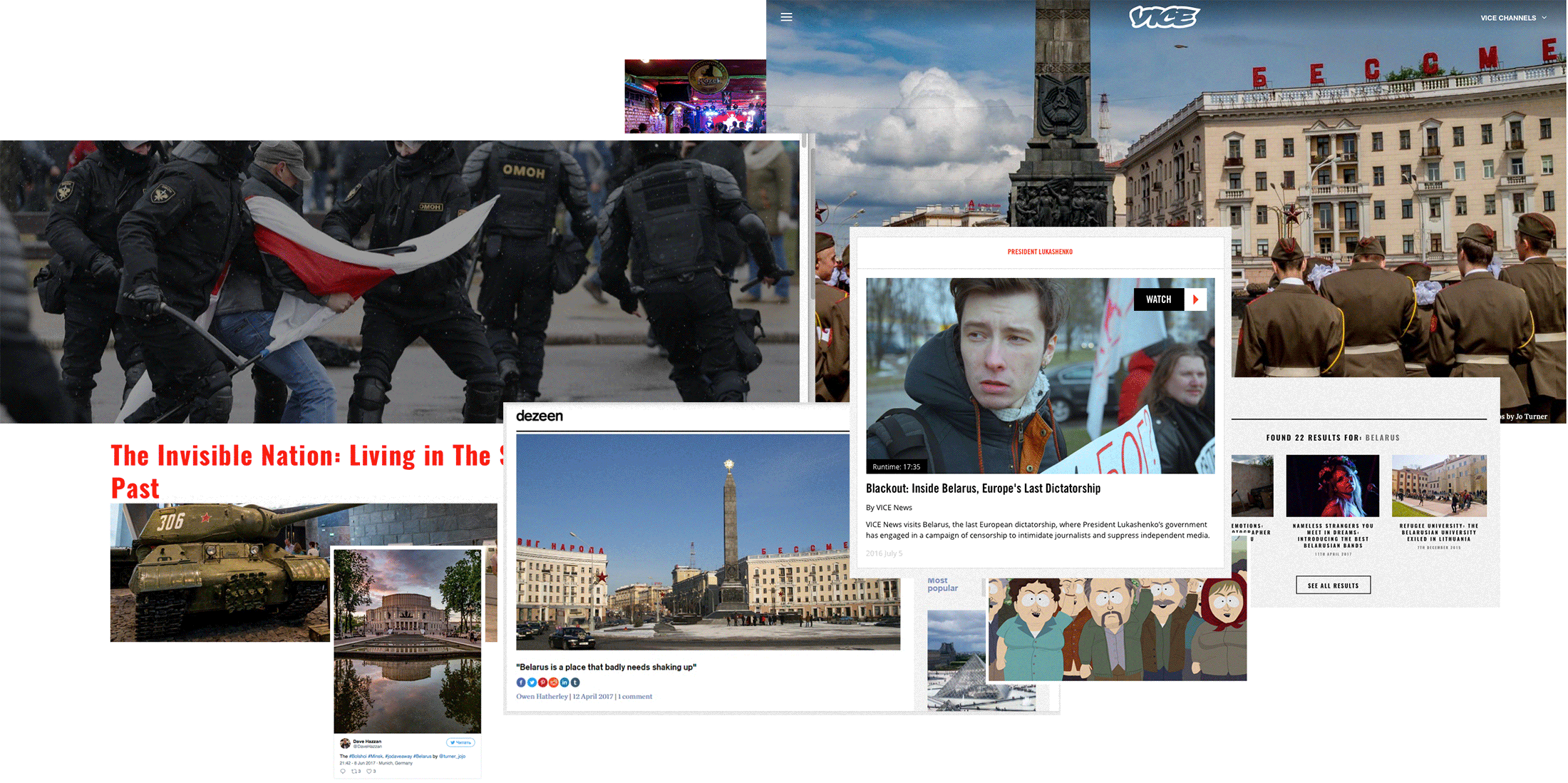Click the VICE logo
Viewport: 1568px width, 783px height.
pos(1164,17)
